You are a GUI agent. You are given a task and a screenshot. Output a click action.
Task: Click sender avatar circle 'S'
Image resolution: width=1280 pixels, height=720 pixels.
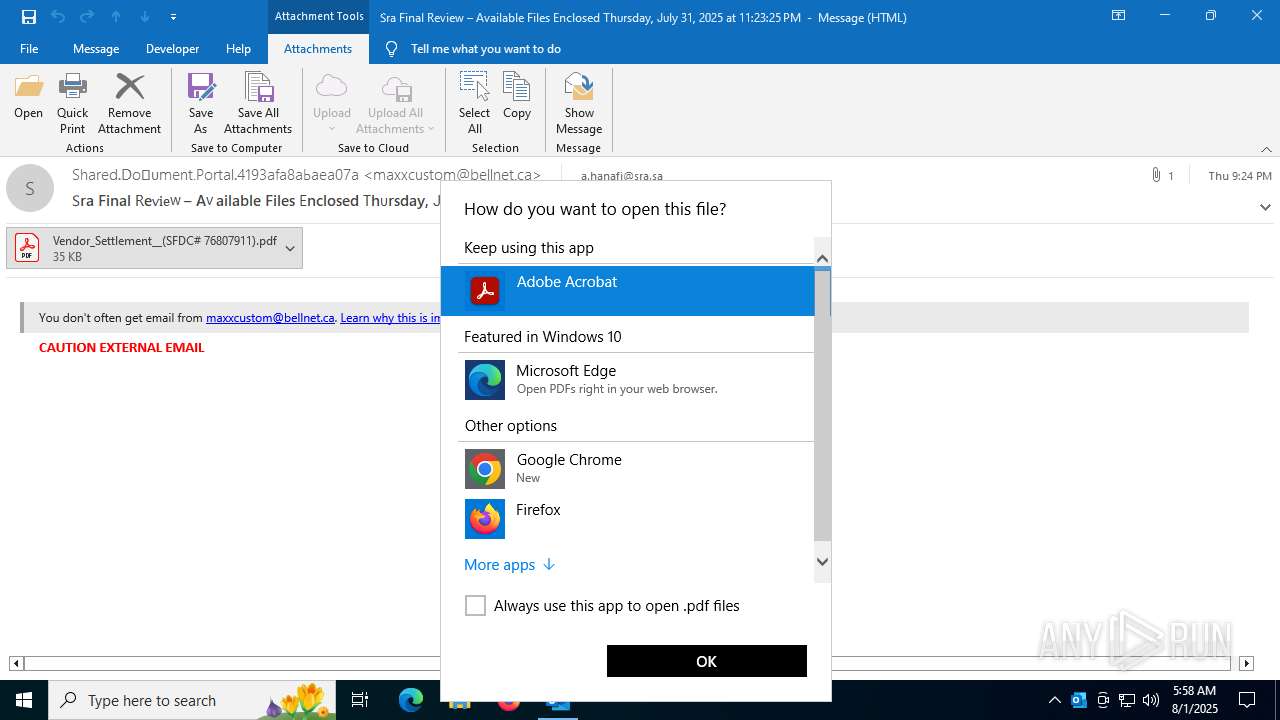click(30, 188)
